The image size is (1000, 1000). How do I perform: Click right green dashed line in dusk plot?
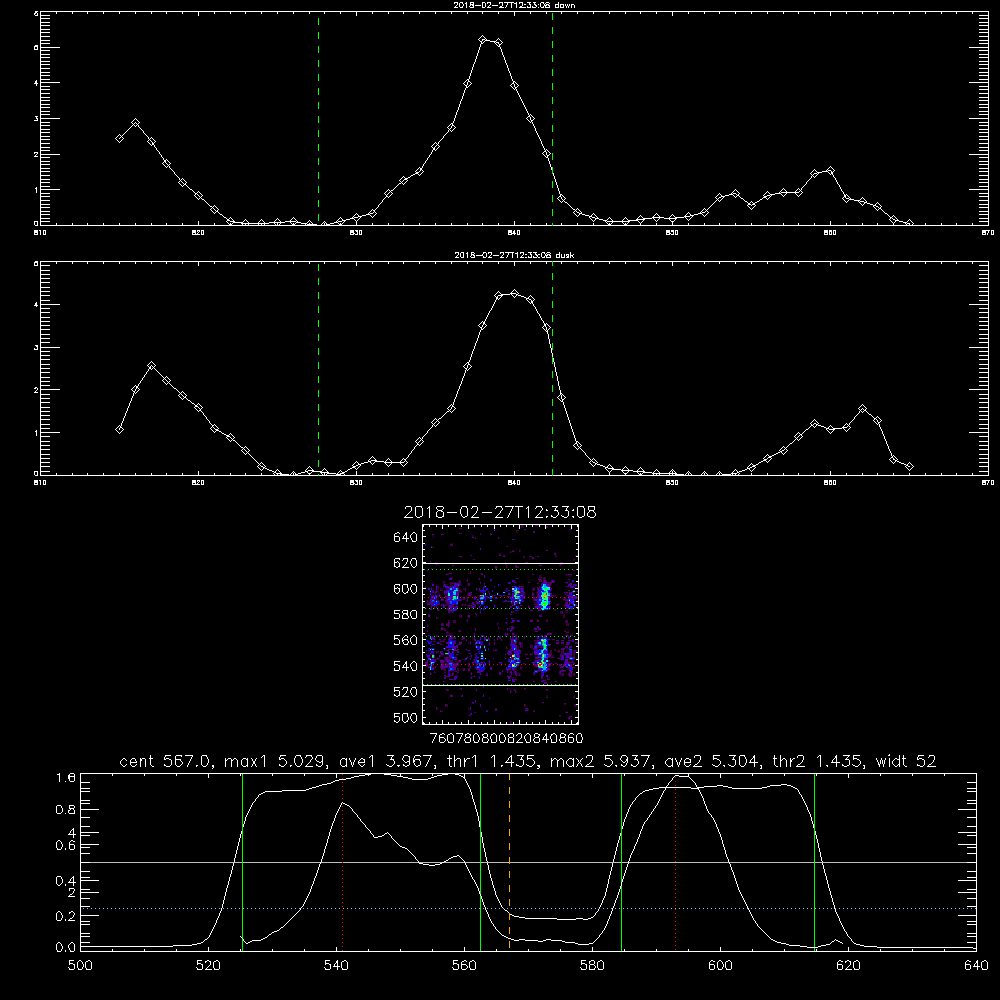coord(552,369)
